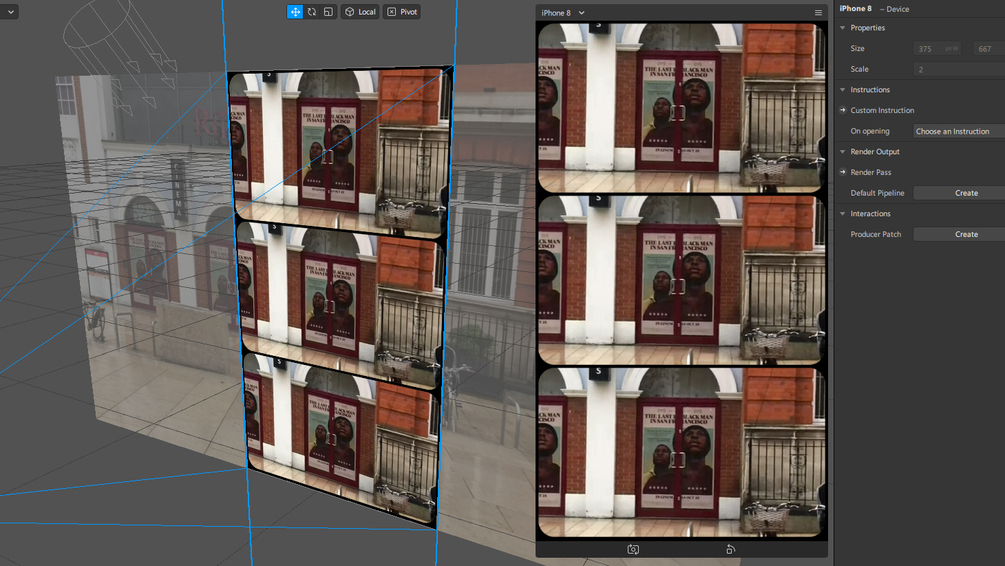1005x566 pixels.
Task: Open the simulator hamburger menu
Action: pos(818,13)
